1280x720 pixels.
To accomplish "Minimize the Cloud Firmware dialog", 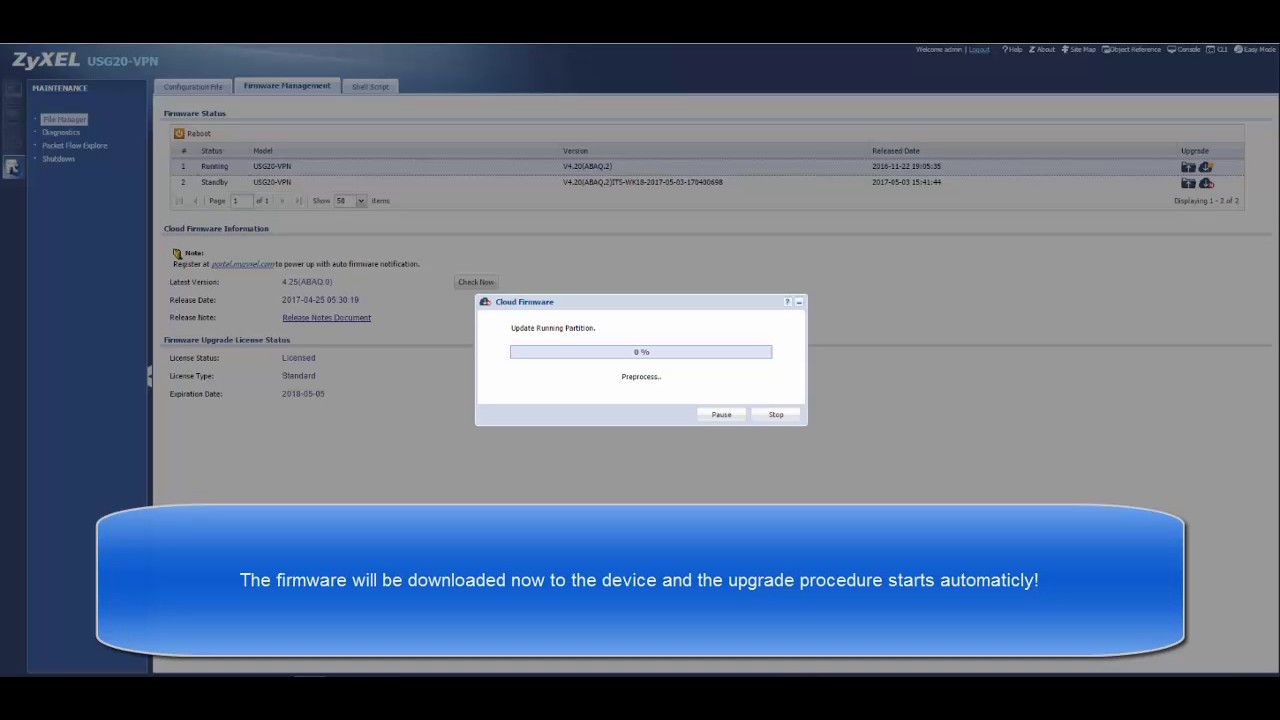I will 798,302.
